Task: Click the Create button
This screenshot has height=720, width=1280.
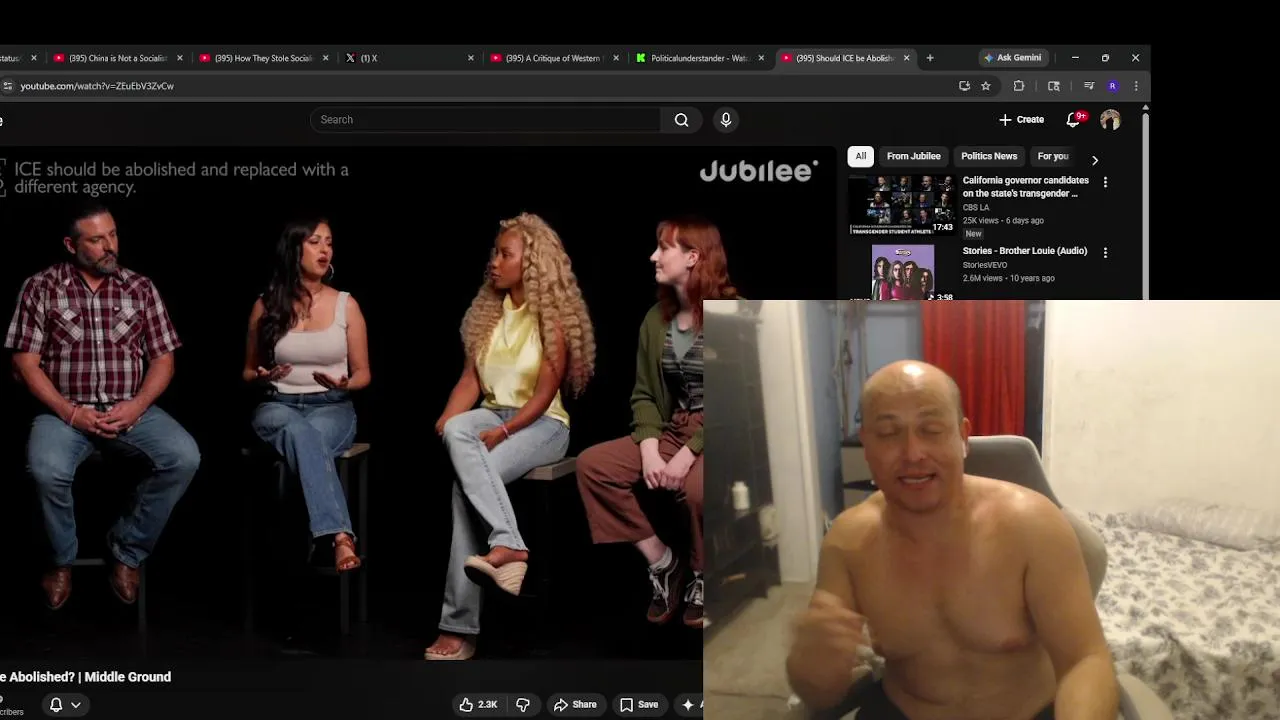Action: 1021,120
